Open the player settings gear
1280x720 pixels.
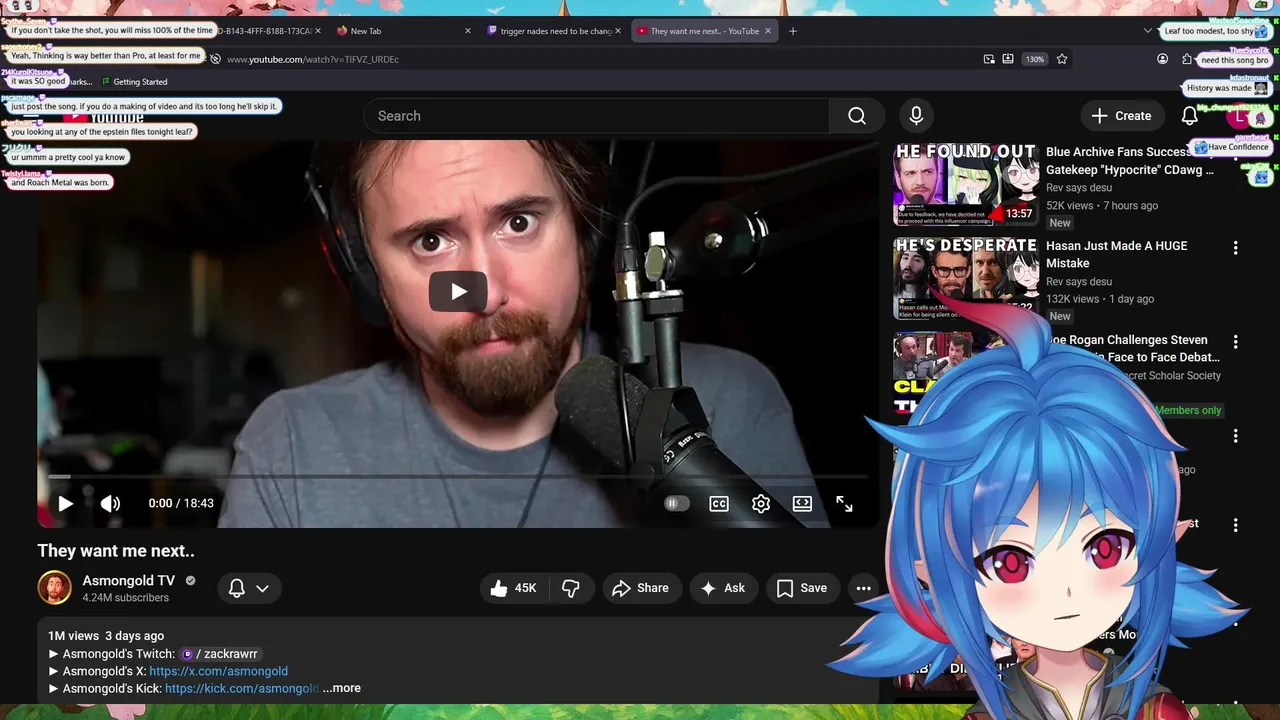[x=761, y=503]
